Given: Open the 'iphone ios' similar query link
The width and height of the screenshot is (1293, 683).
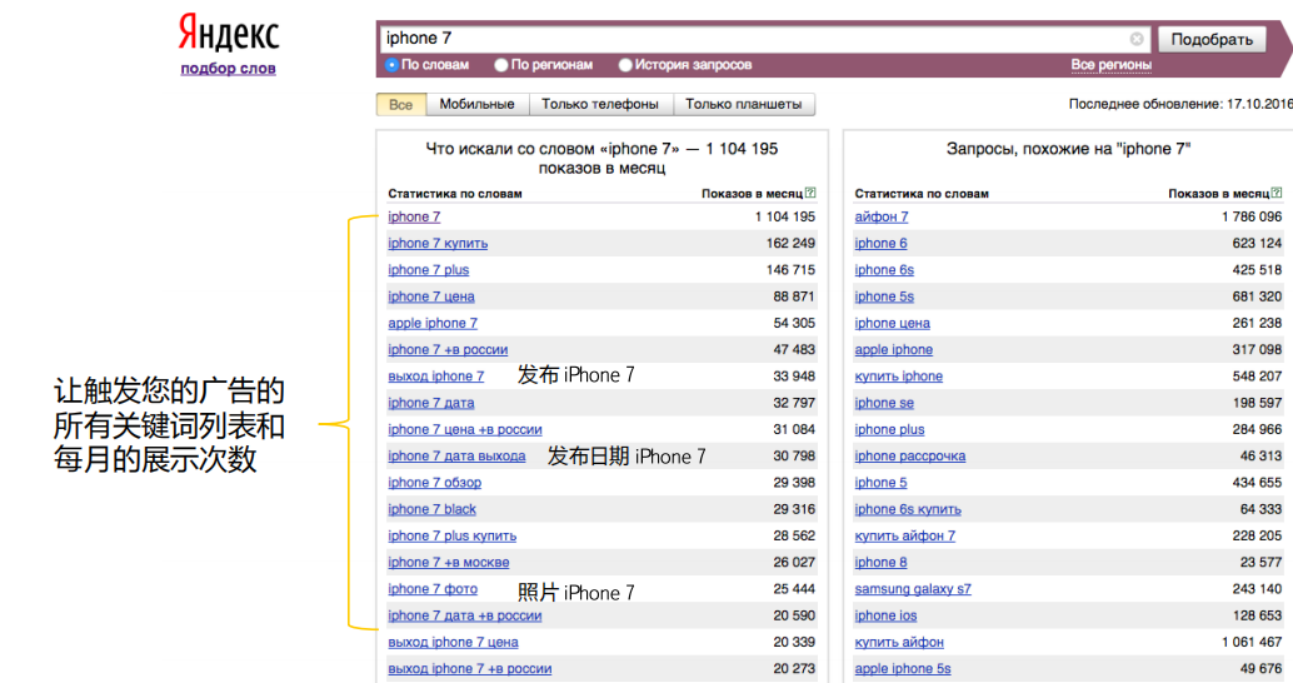Looking at the screenshot, I should point(886,616).
